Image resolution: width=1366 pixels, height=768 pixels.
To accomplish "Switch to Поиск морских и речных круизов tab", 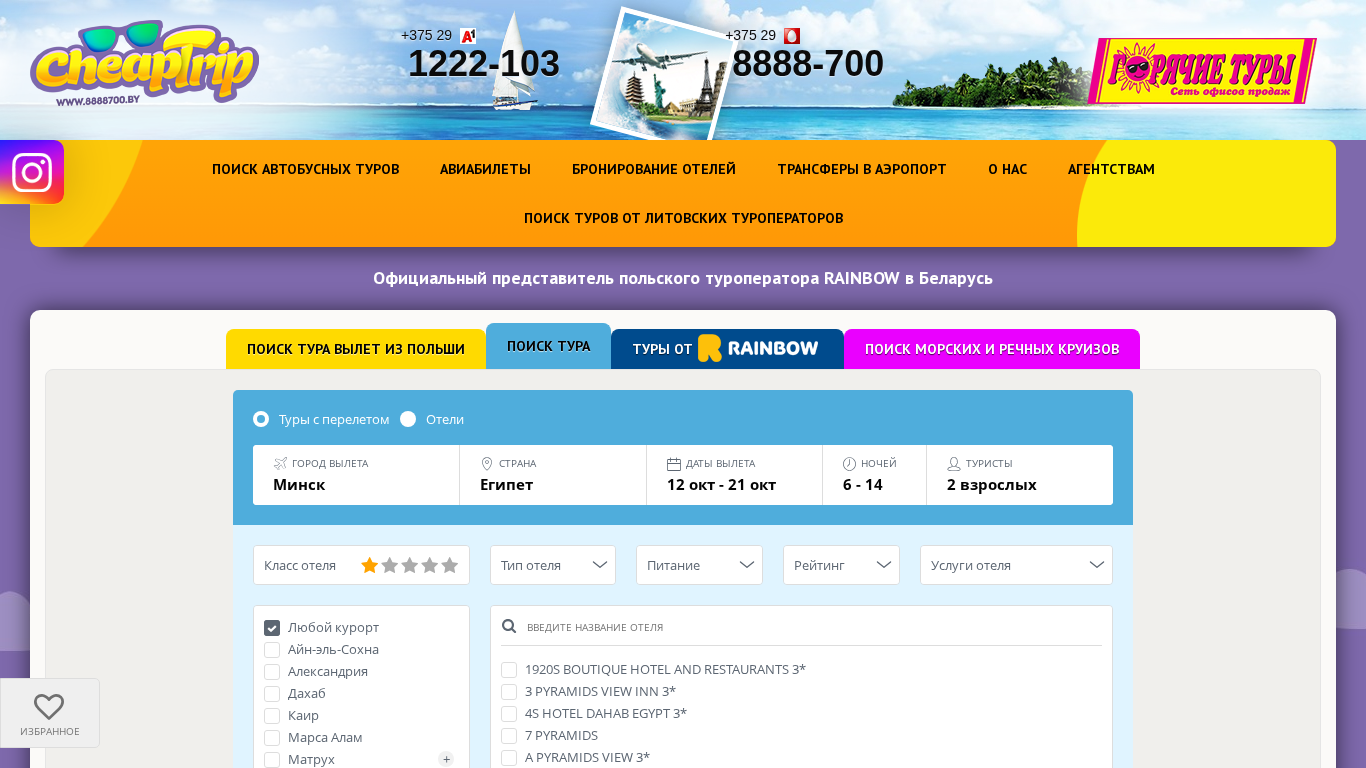I will pos(992,349).
